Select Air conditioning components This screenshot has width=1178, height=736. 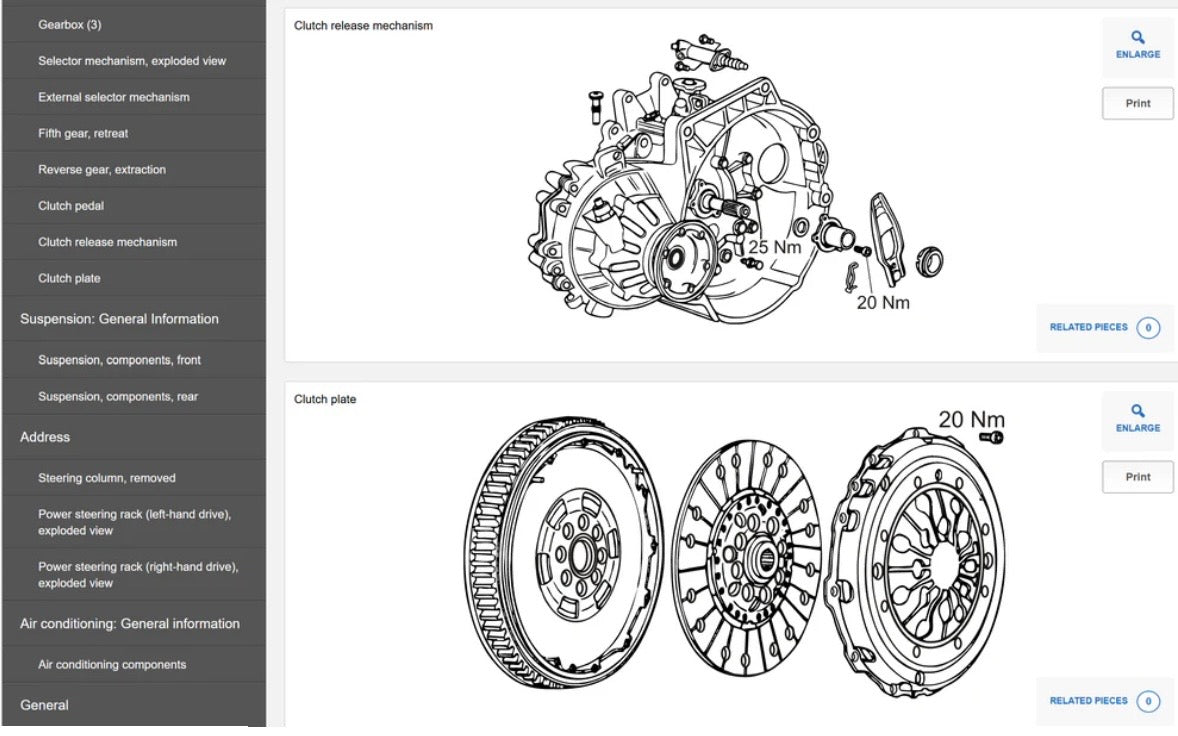point(134,665)
